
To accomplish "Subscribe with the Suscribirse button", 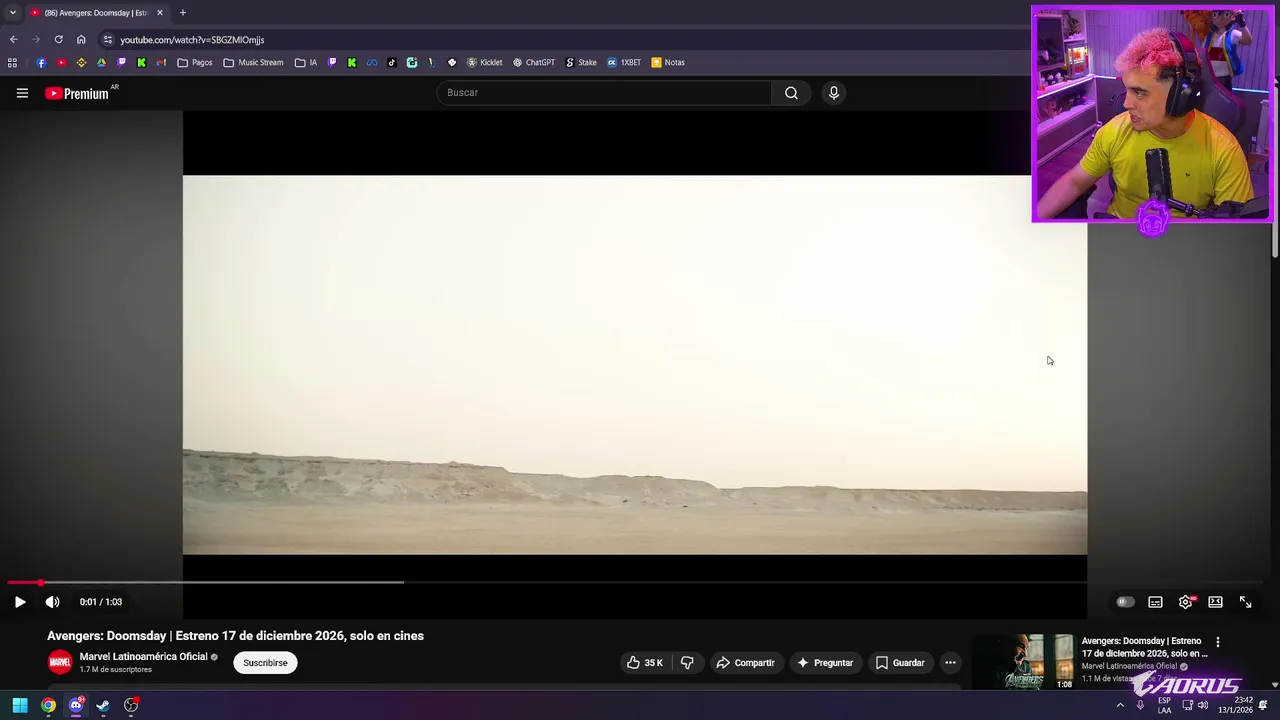I will pyautogui.click(x=265, y=663).
